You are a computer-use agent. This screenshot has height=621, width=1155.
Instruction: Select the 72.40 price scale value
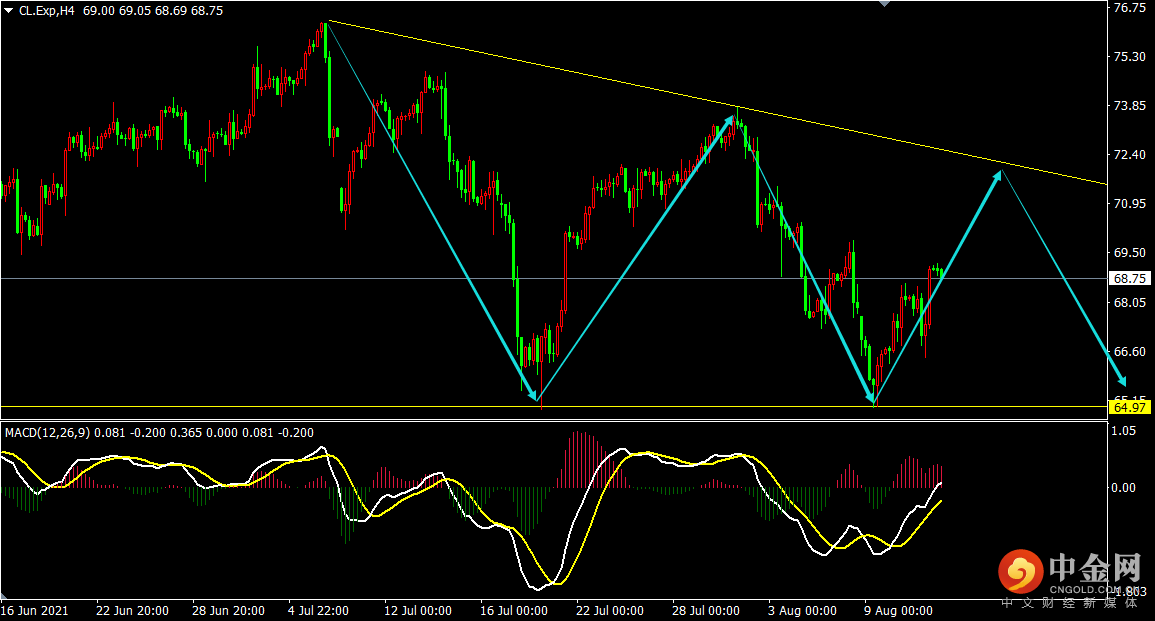[x=1130, y=155]
